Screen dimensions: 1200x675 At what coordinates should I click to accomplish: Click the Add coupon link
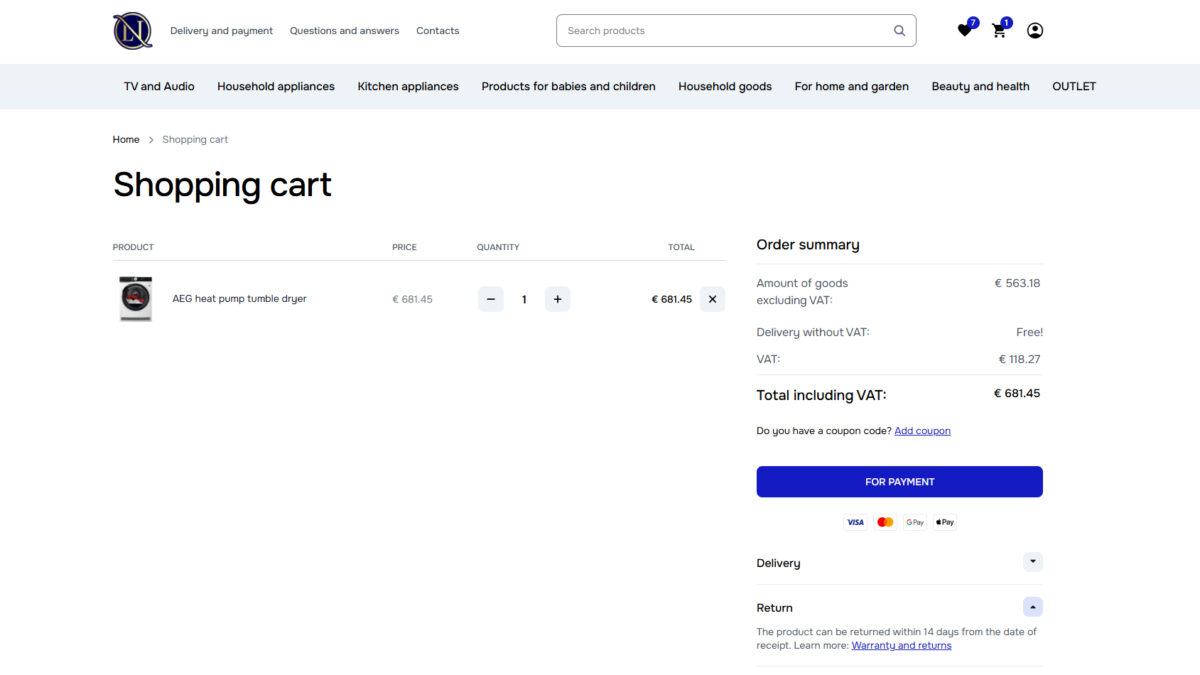click(922, 431)
